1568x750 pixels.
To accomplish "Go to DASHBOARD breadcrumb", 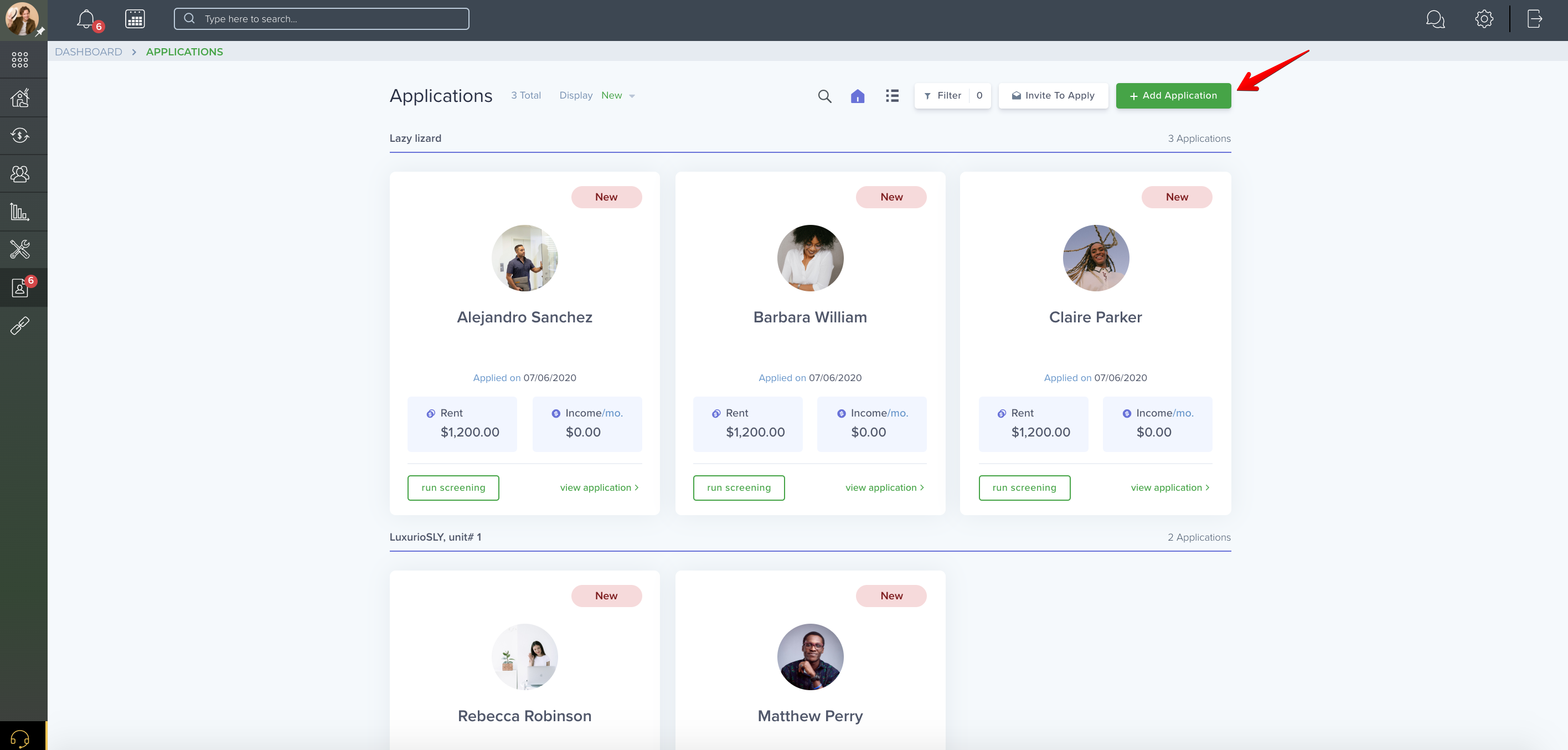I will tap(89, 52).
